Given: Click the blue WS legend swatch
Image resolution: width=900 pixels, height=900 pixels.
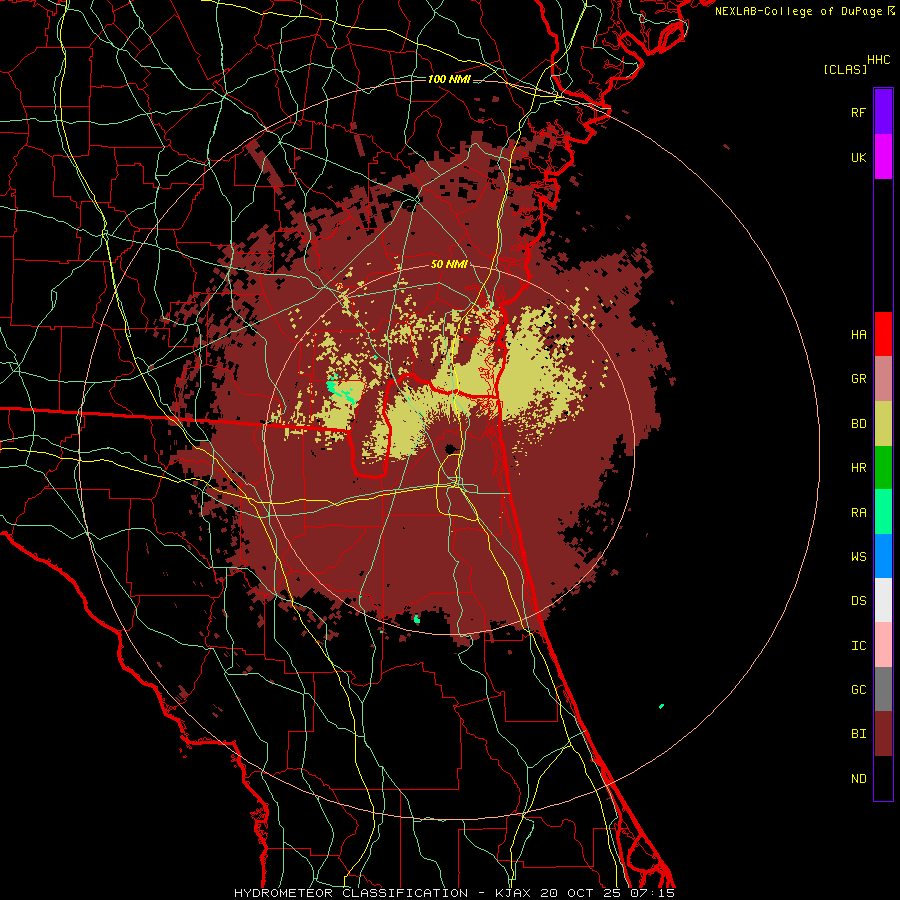Looking at the screenshot, I should (x=883, y=556).
